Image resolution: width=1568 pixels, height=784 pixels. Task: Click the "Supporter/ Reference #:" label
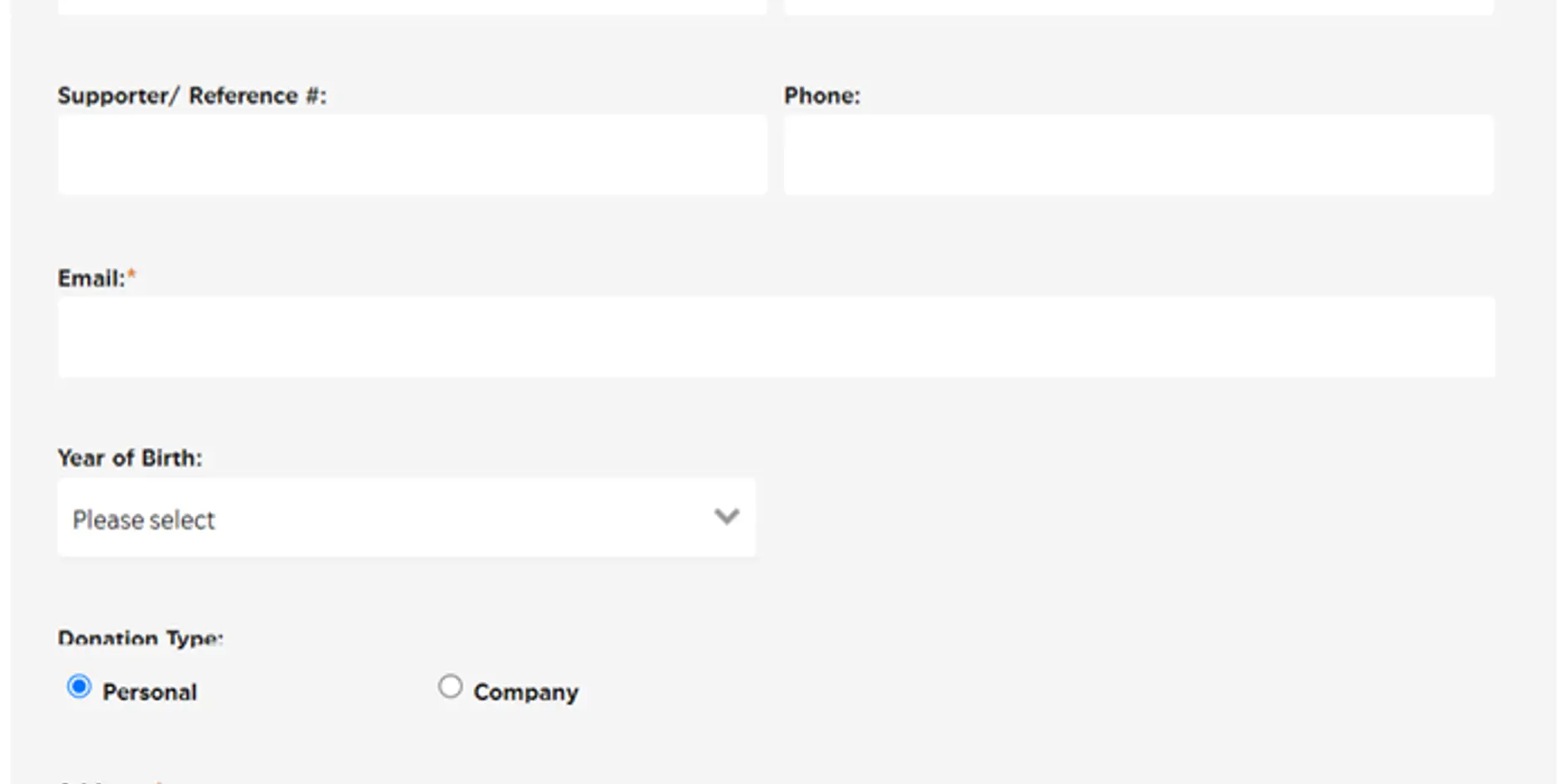[192, 96]
